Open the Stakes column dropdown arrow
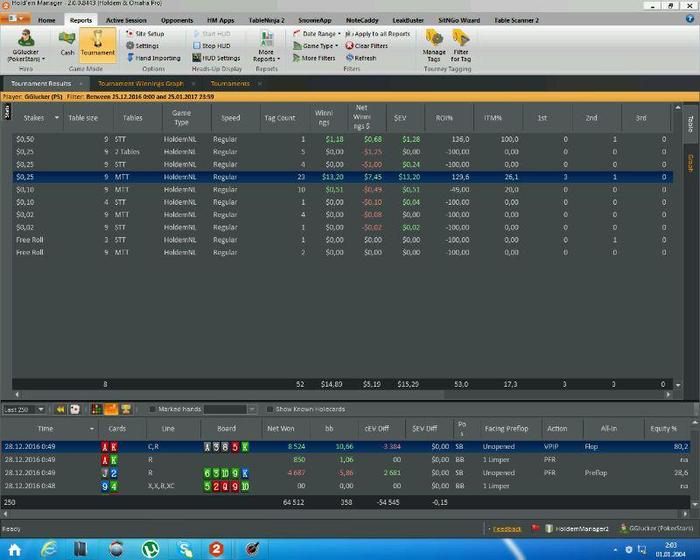This screenshot has width=700, height=560. (x=57, y=117)
